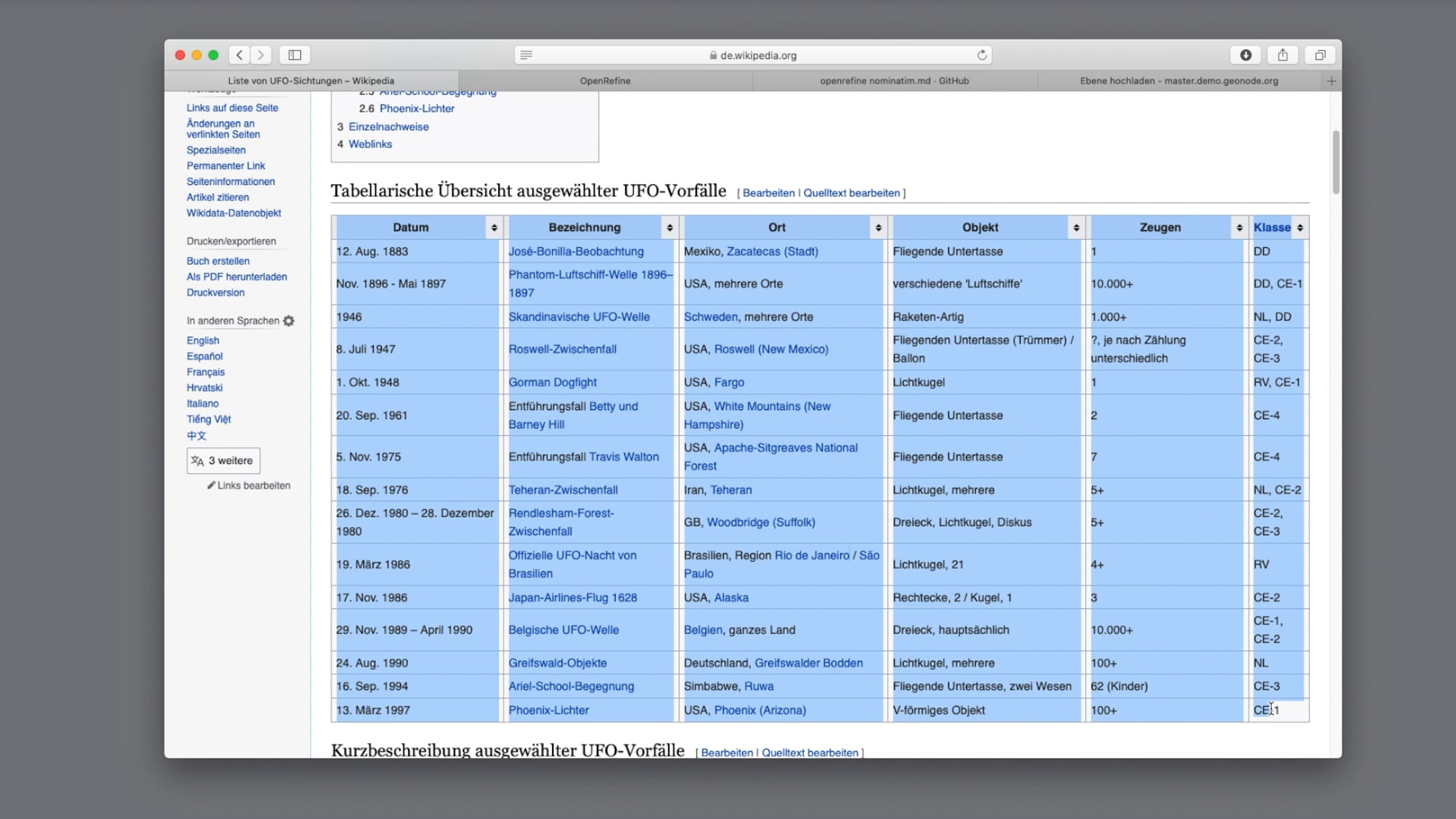Reload the page with refresh icon
Screen dimensions: 1456x819
pos(982,55)
